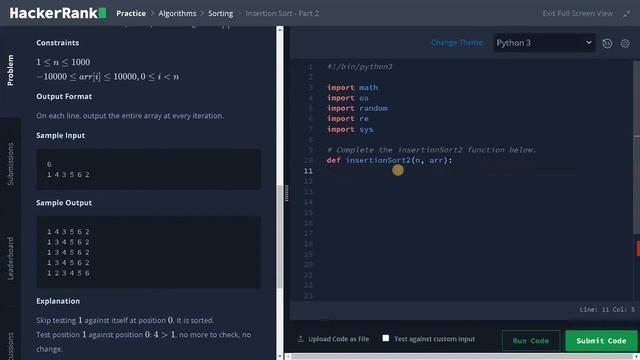Click Upload Code as File
Viewport: 640px width, 360px height.
pyautogui.click(x=338, y=339)
